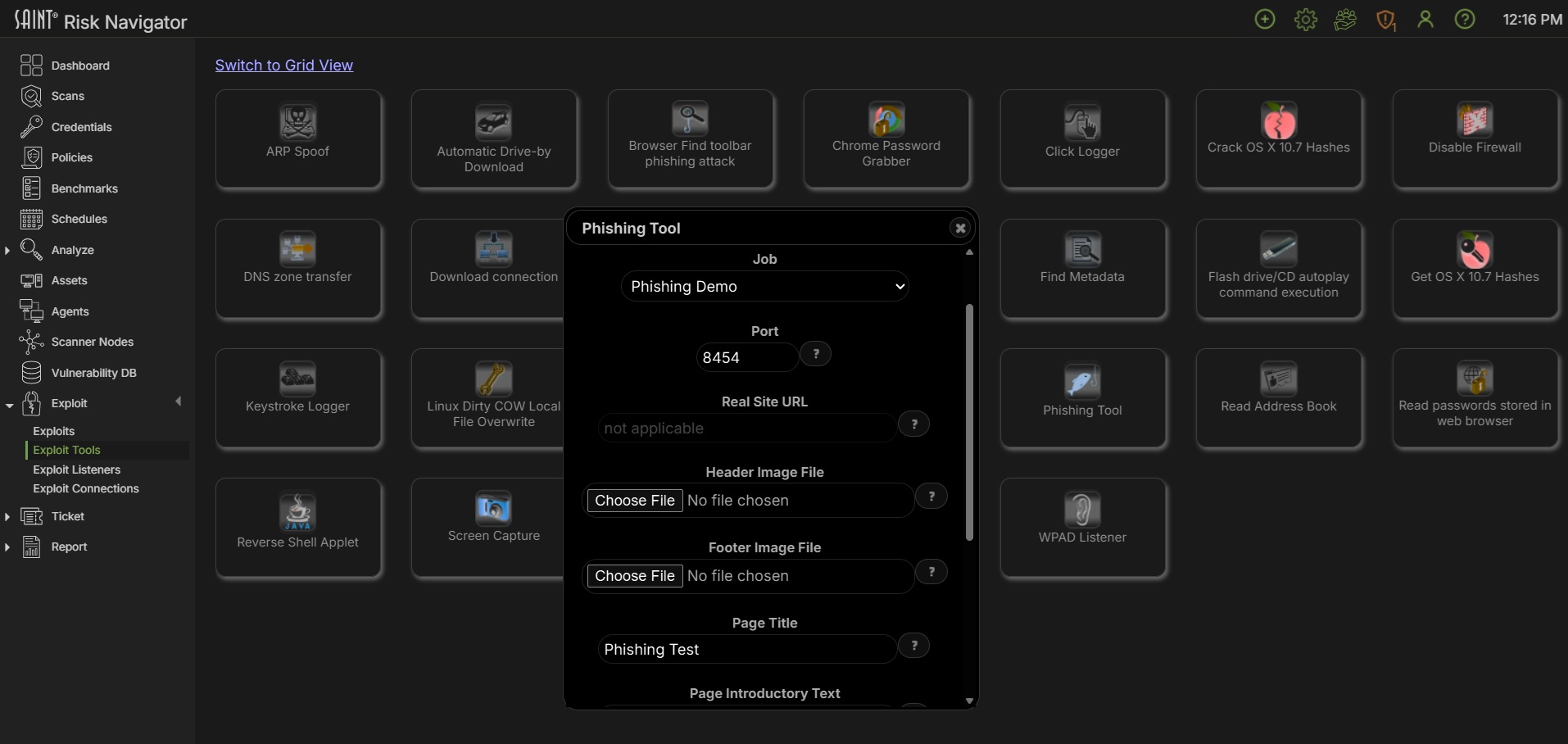Click the Switch to Grid View link
The width and height of the screenshot is (1568, 744).
(x=284, y=65)
